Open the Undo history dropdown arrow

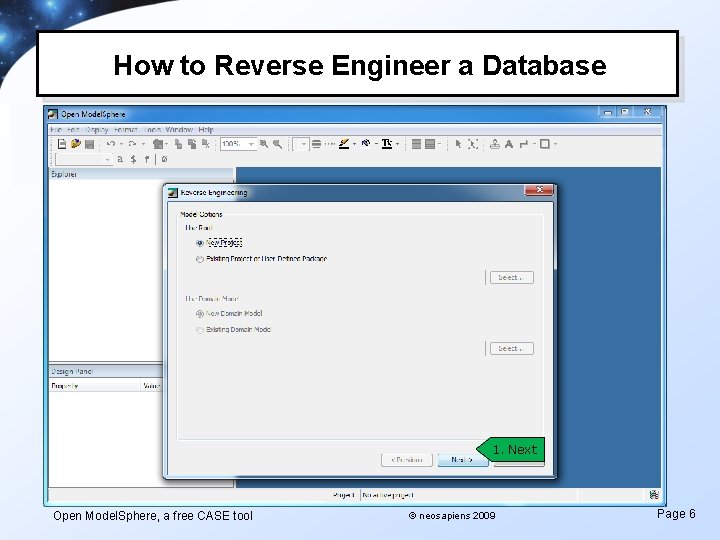click(x=121, y=144)
